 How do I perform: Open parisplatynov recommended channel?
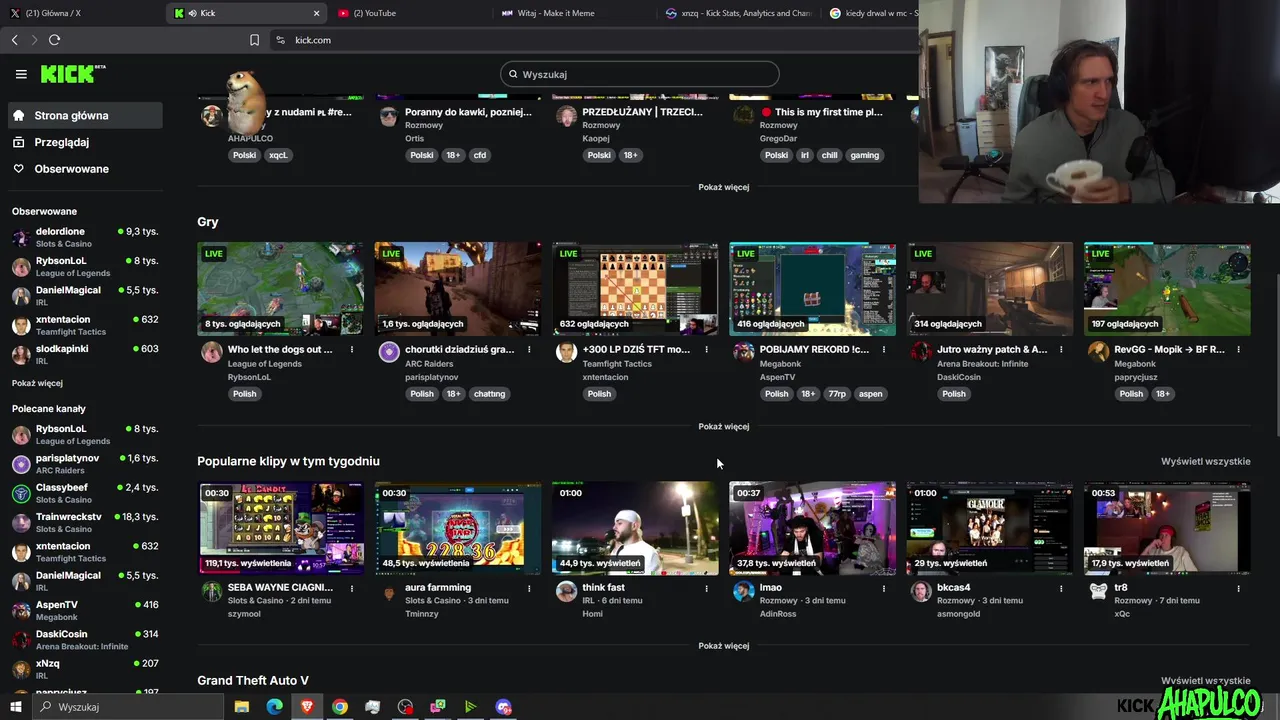click(x=85, y=463)
